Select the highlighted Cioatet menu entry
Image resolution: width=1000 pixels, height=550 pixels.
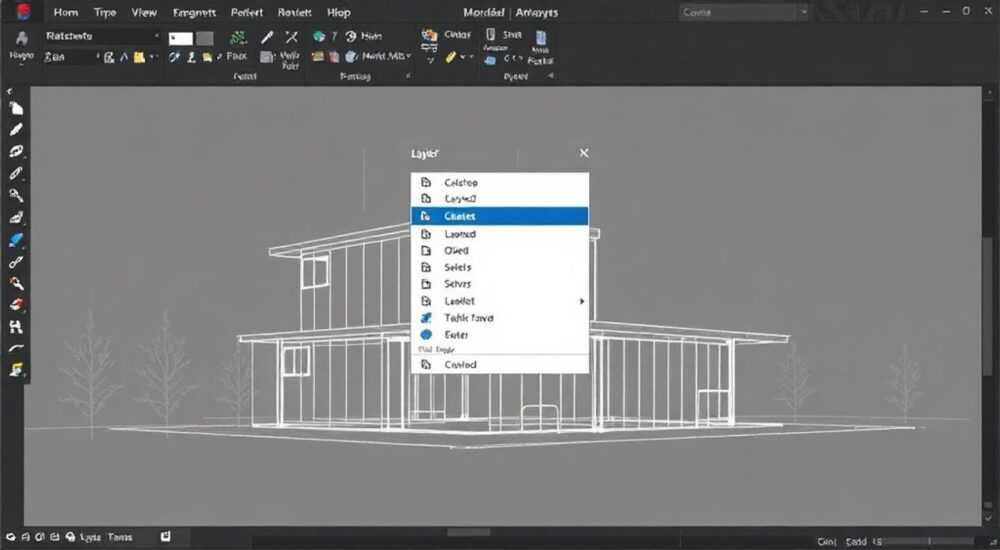click(500, 216)
